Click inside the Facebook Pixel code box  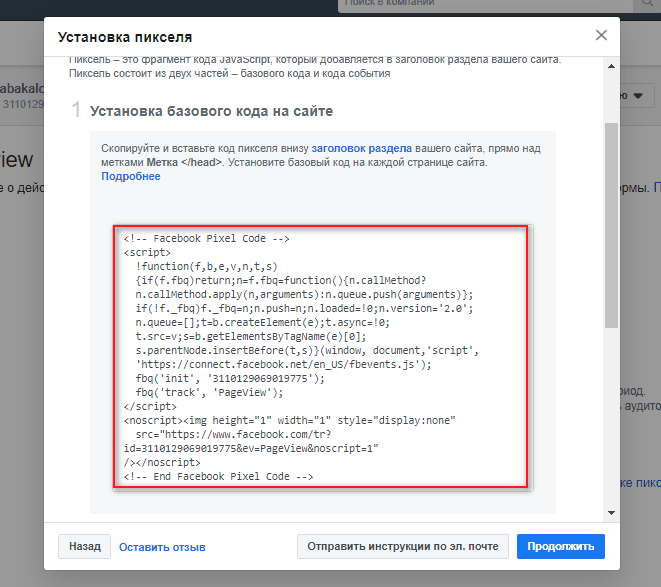pyautogui.click(x=320, y=357)
